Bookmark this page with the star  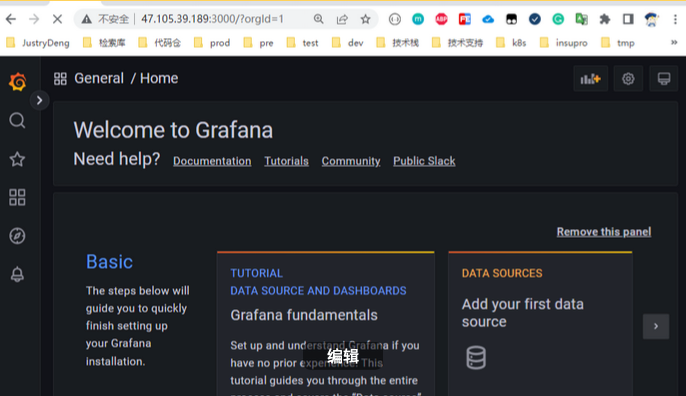365,19
